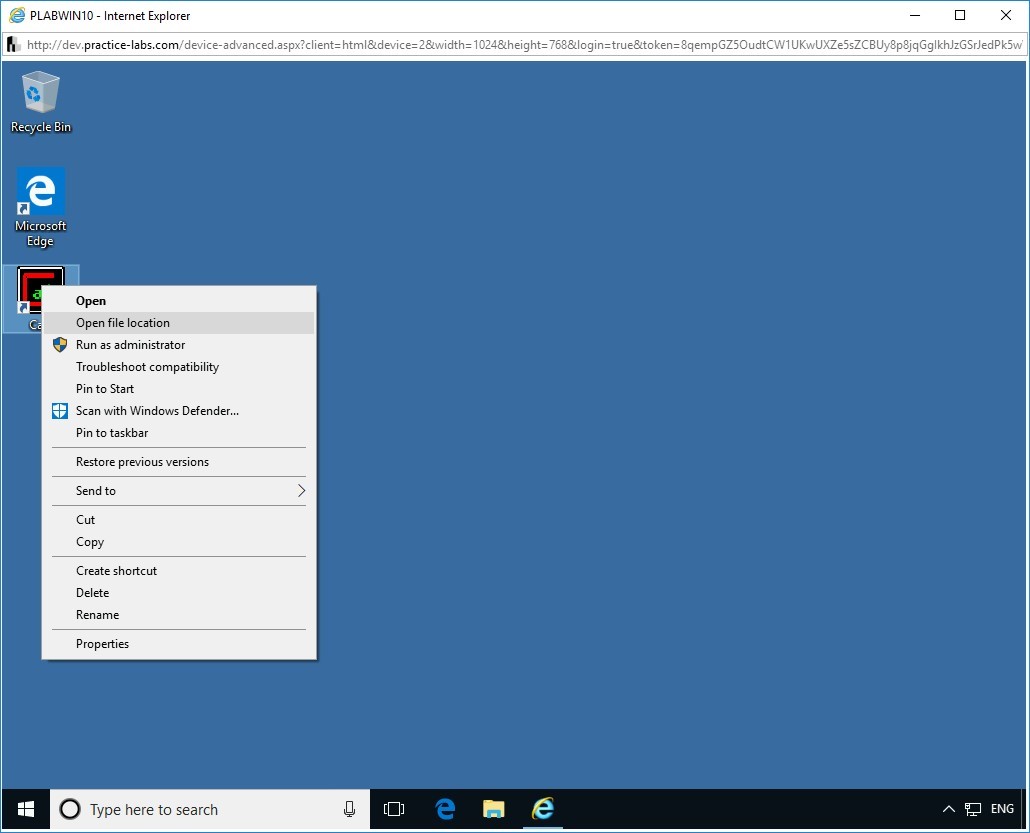This screenshot has width=1030, height=833.
Task: Open File Explorer from the taskbar
Action: (x=493, y=809)
